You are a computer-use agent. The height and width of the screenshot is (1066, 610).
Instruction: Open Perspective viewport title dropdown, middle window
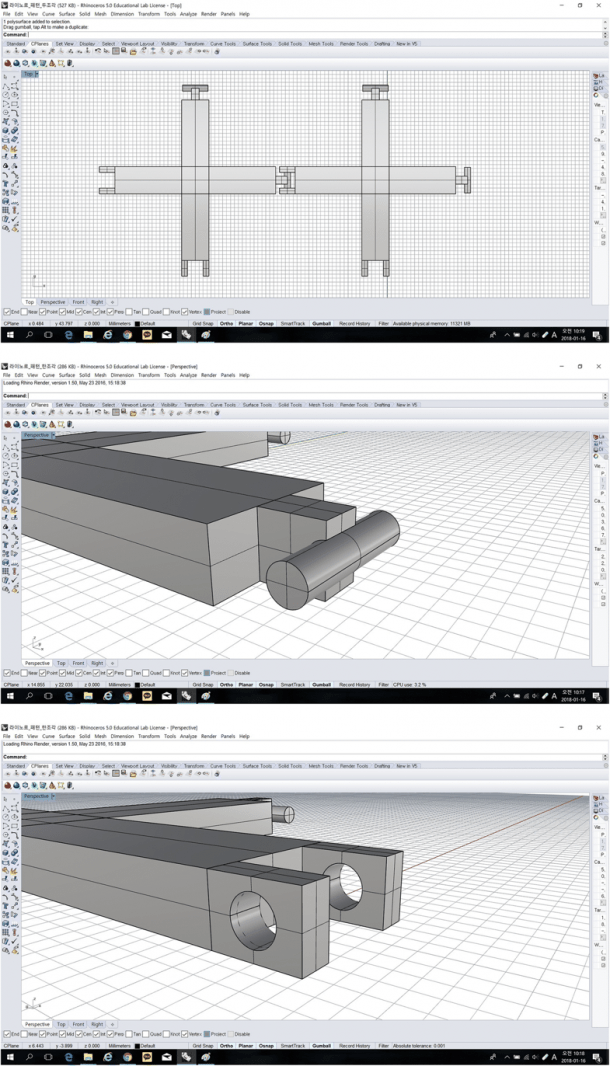(53, 435)
